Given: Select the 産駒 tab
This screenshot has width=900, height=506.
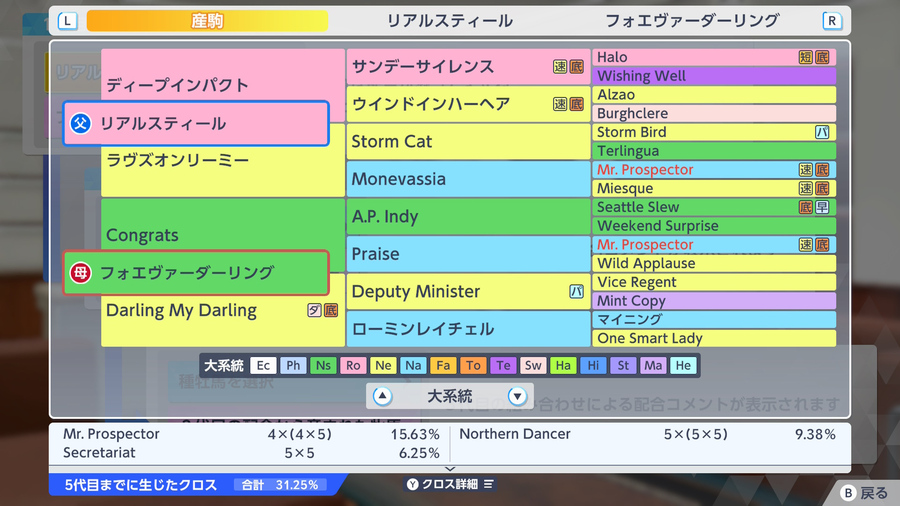Looking at the screenshot, I should tap(207, 21).
